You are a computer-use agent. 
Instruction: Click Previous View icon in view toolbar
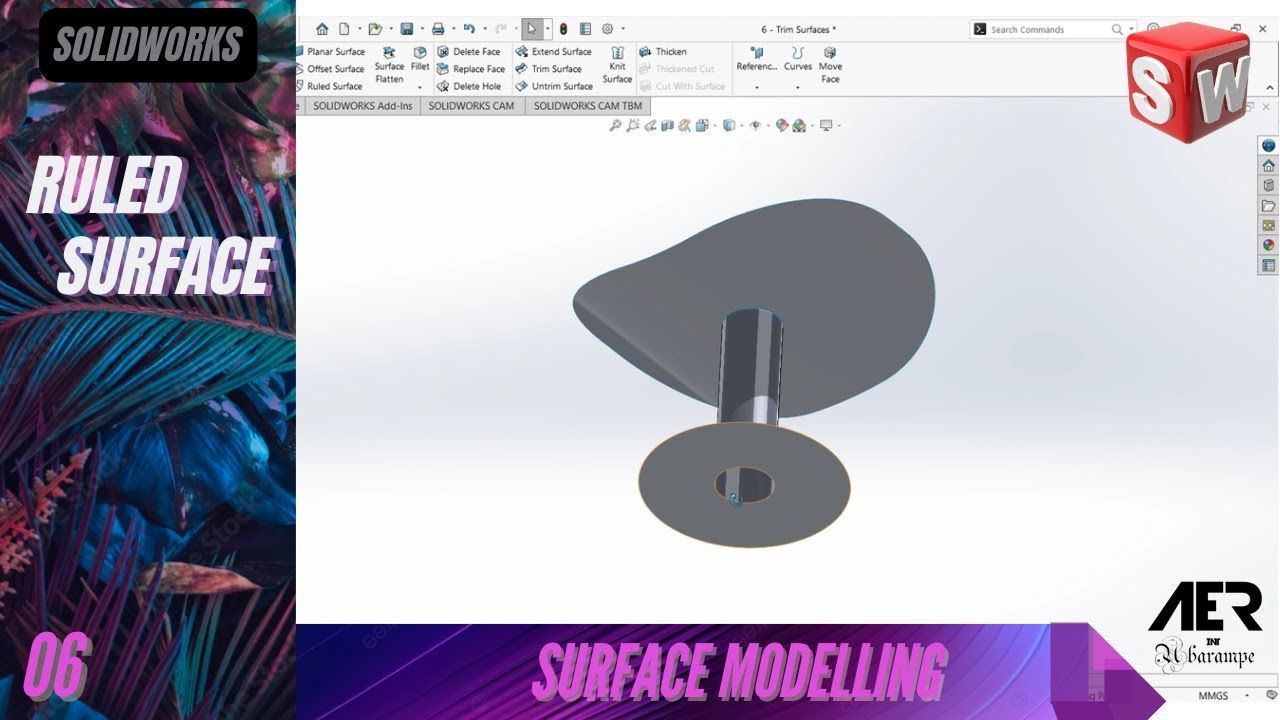click(650, 125)
